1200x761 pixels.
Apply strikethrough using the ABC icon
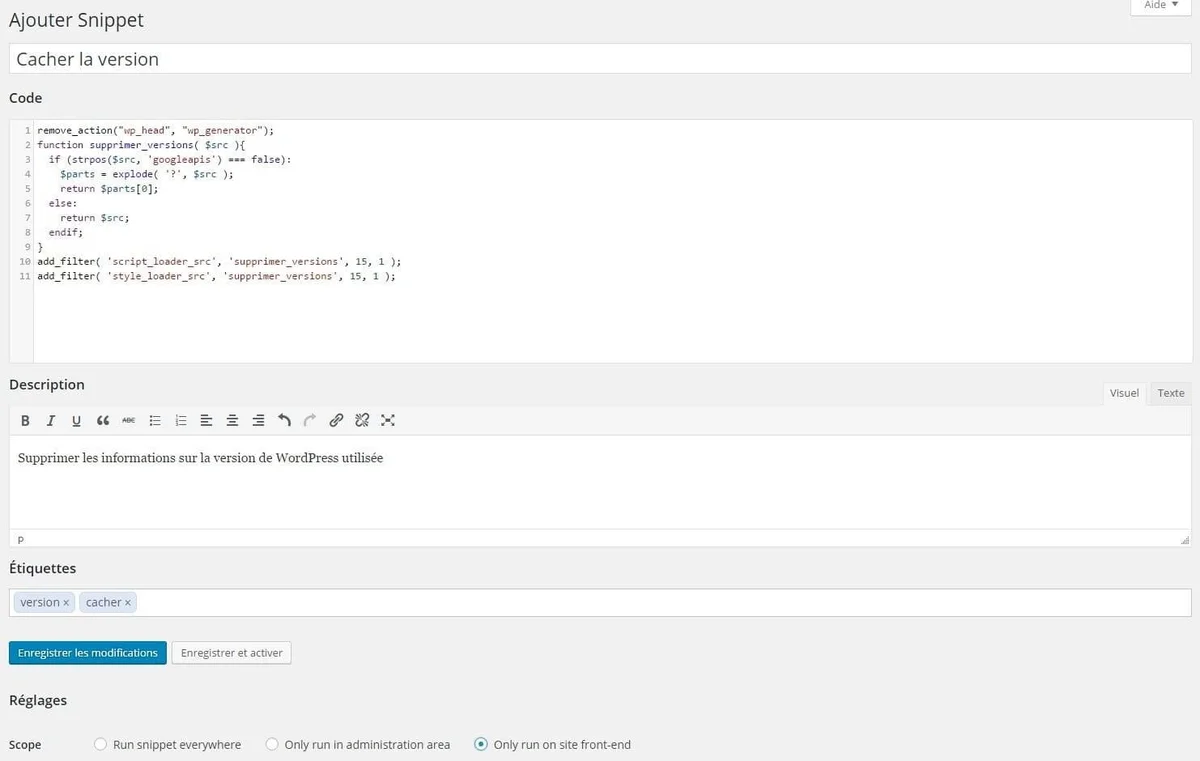(129, 421)
